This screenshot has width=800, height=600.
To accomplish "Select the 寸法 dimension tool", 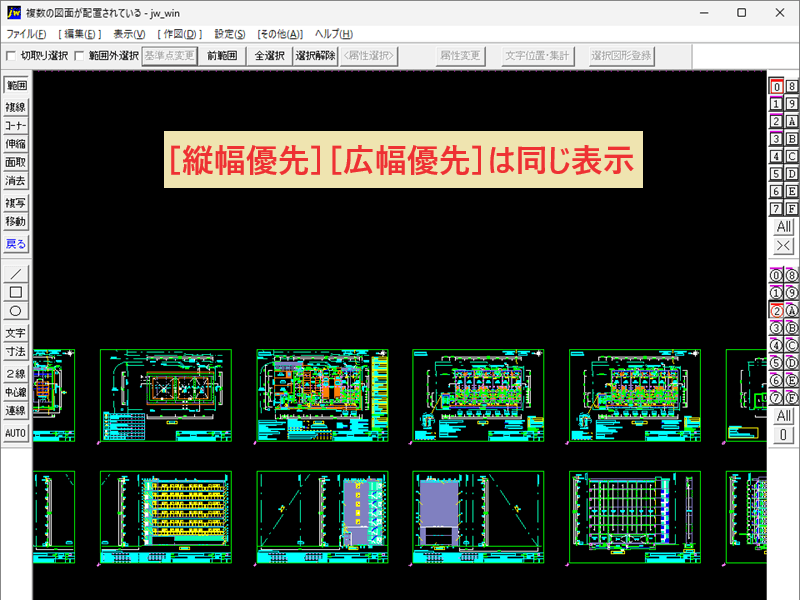I will (x=16, y=352).
